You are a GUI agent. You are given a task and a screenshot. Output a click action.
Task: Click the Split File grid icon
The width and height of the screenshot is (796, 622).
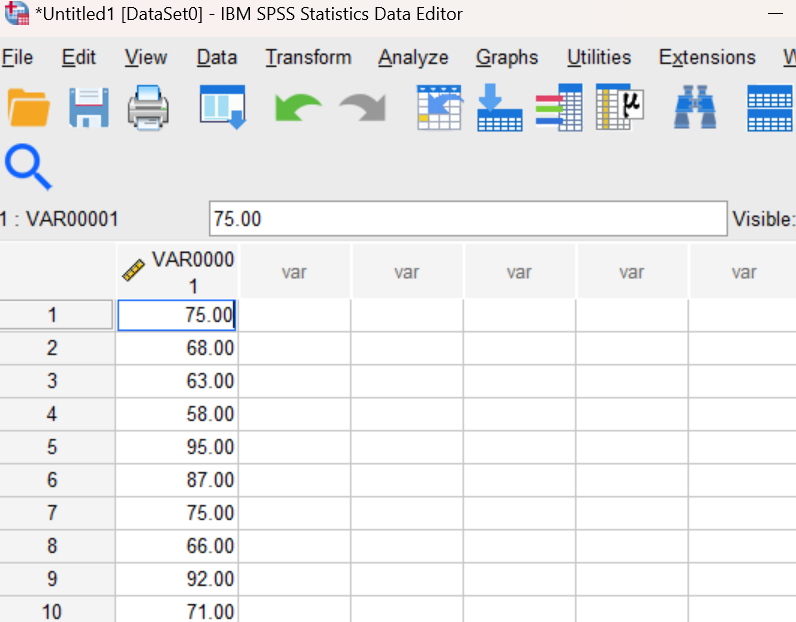770,108
